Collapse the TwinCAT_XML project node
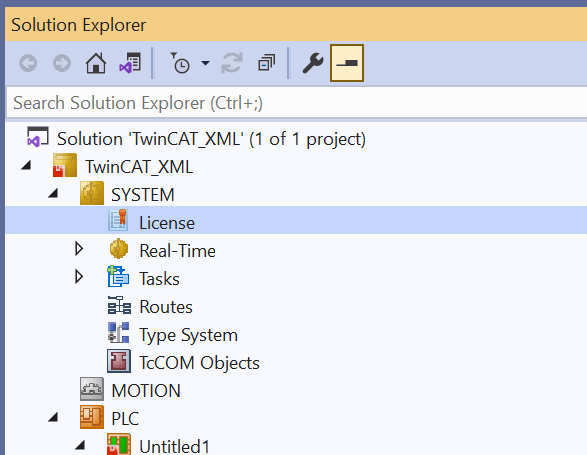Viewport: 587px width, 455px height. 26,165
